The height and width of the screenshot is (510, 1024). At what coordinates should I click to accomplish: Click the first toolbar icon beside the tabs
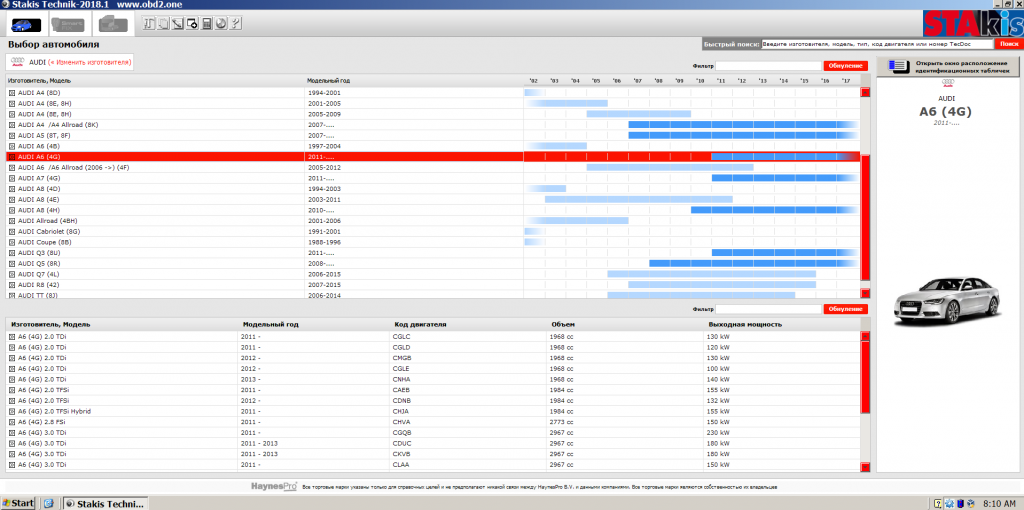point(150,24)
